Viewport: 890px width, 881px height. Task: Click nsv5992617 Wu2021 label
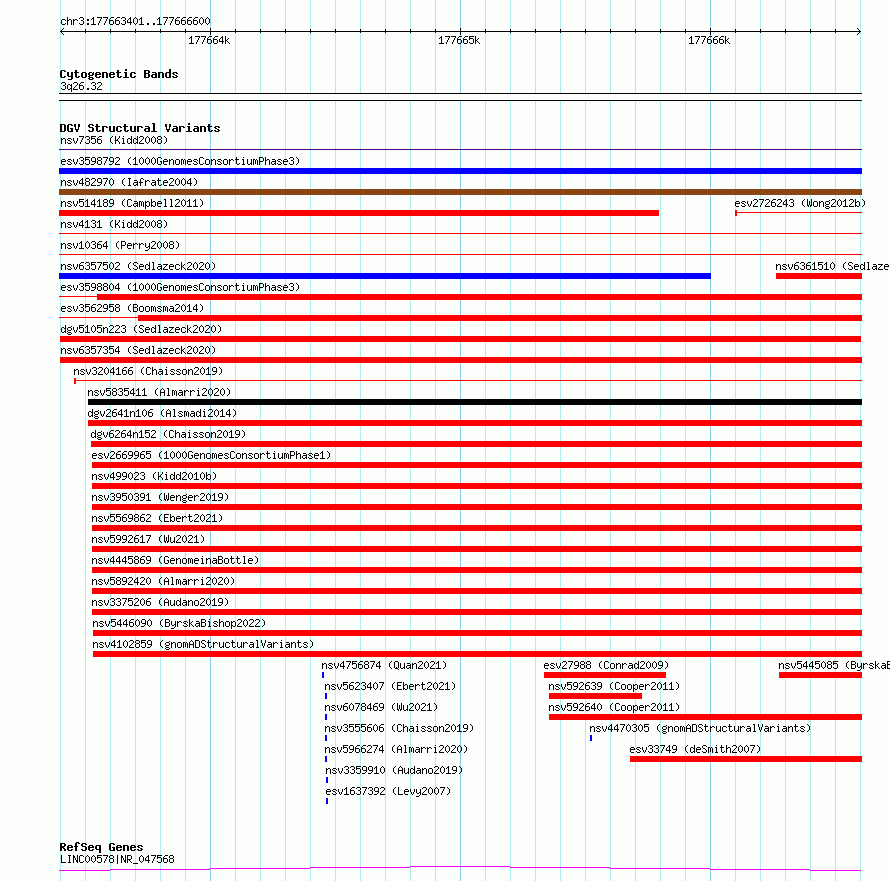tap(148, 539)
